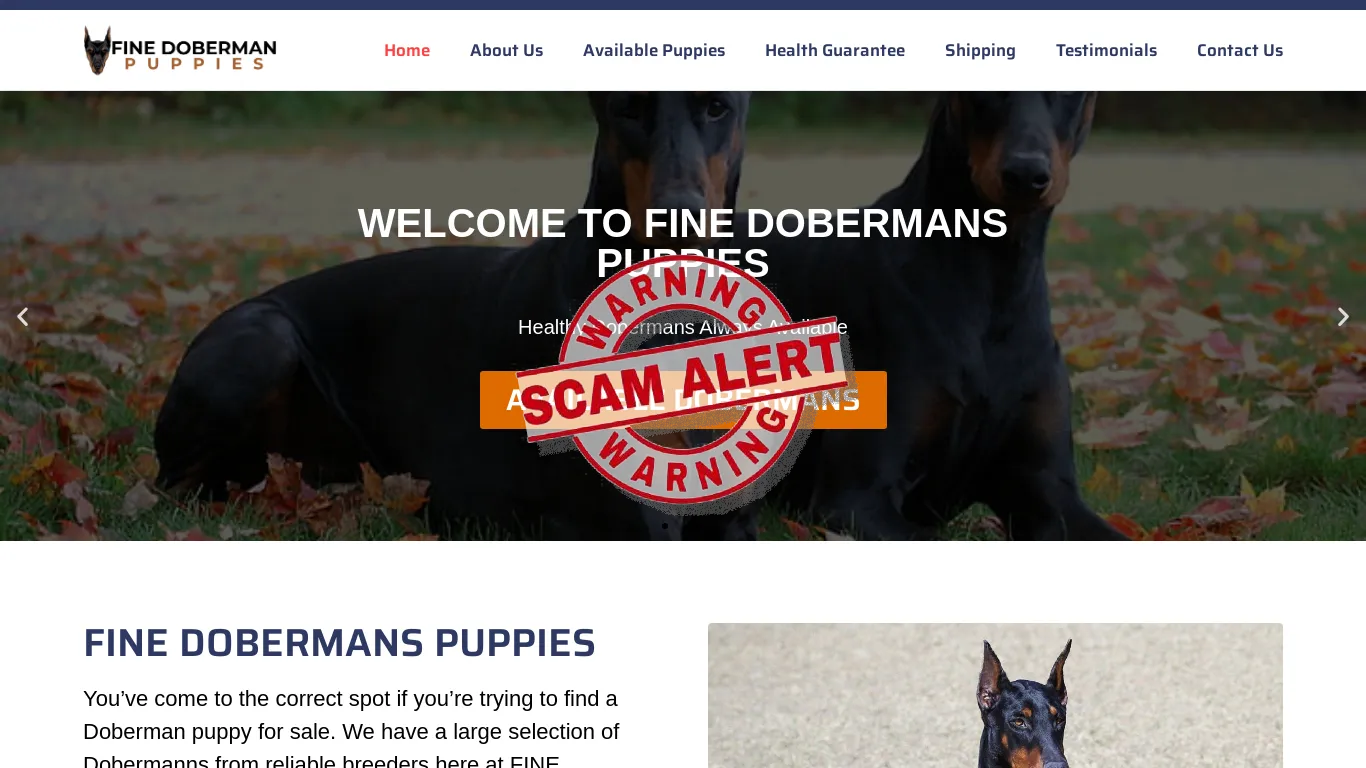Screen dimensions: 1366x768
Task: Open the Contact Us page
Action: 1240,50
